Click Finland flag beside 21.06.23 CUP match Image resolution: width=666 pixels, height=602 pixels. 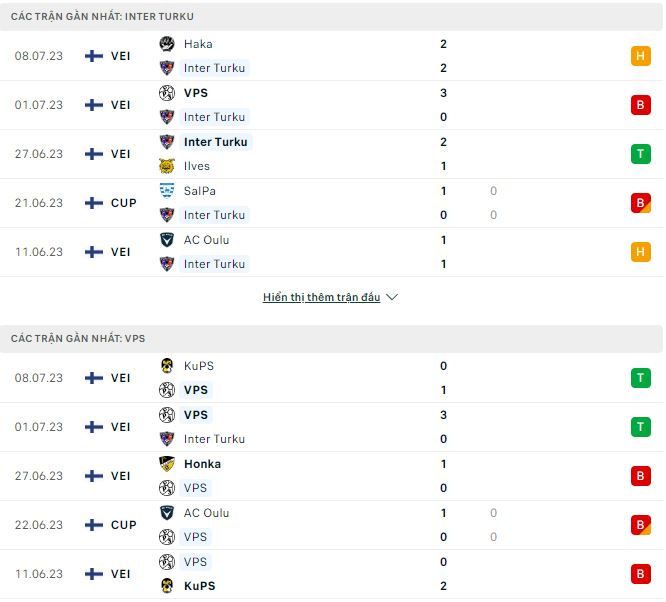click(x=94, y=203)
